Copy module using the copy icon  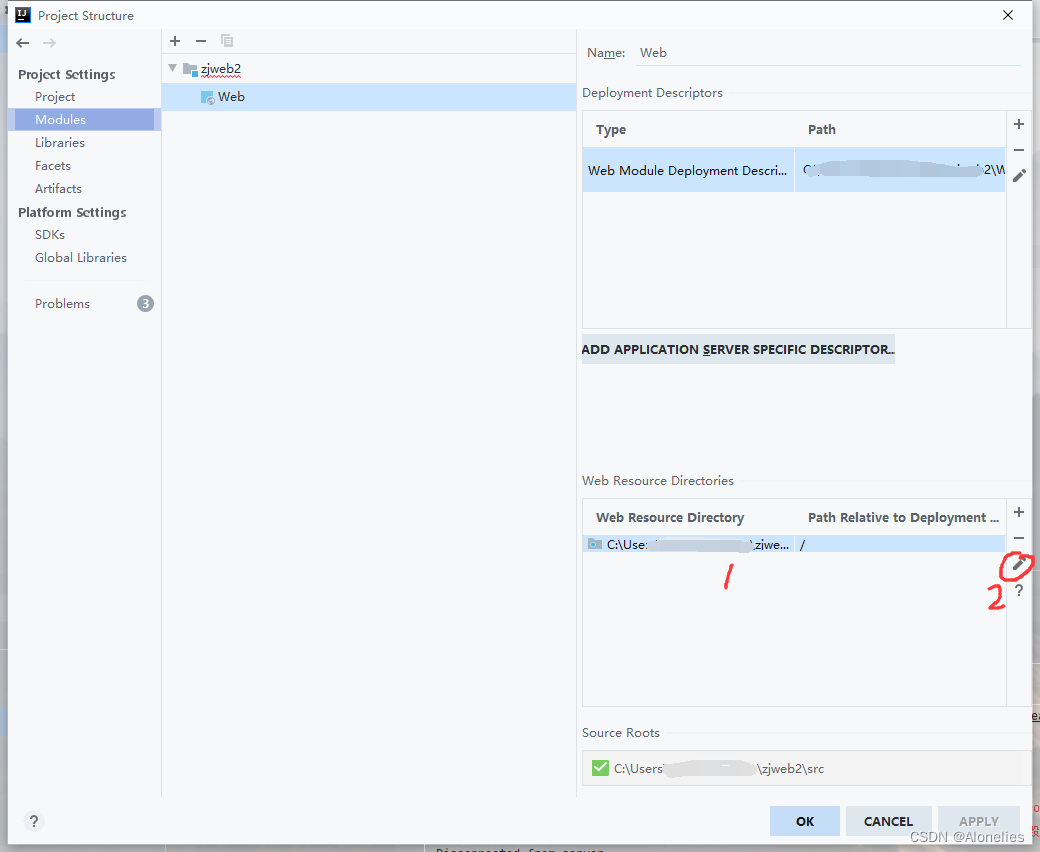pos(227,41)
